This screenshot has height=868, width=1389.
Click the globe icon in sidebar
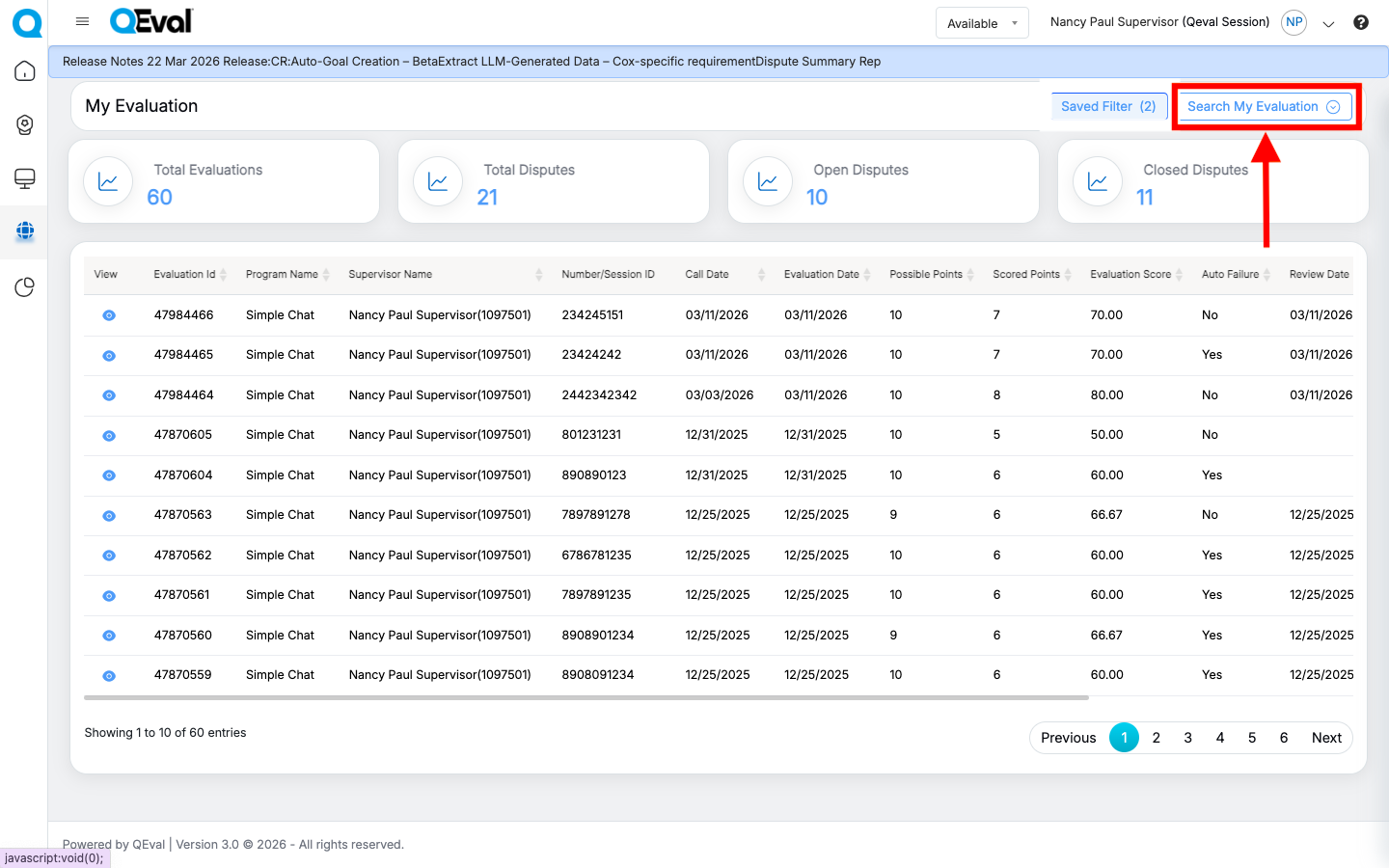click(25, 231)
